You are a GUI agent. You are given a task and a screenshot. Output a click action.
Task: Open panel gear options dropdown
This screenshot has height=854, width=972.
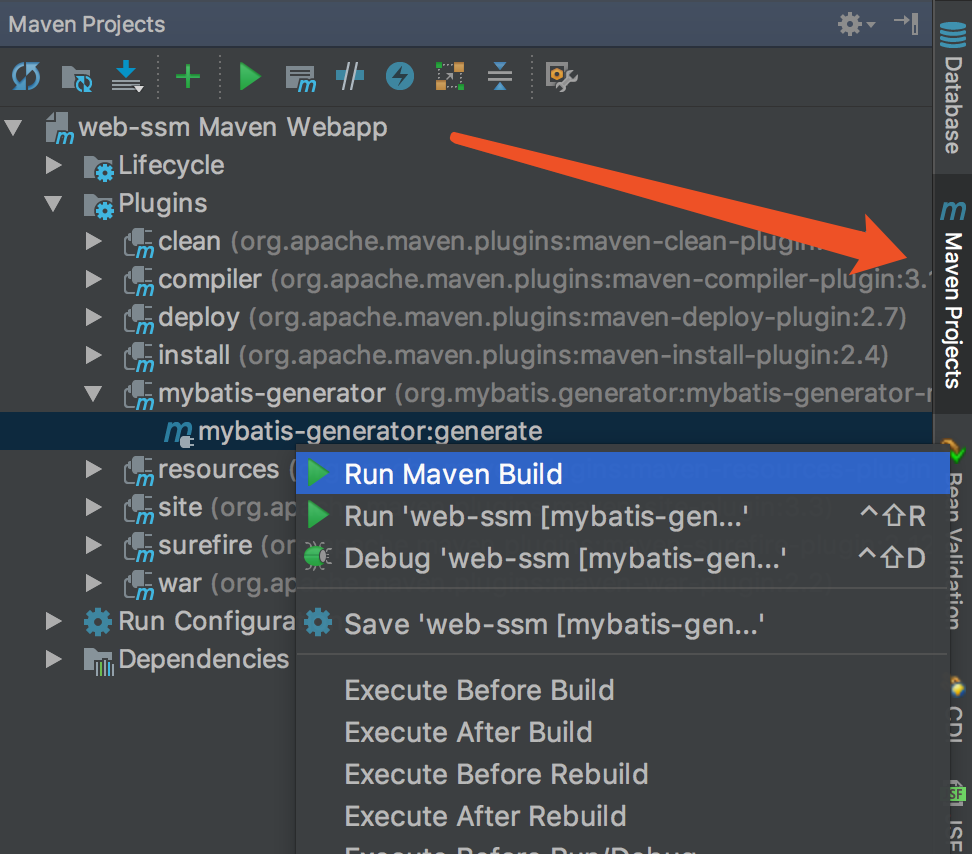click(x=856, y=24)
